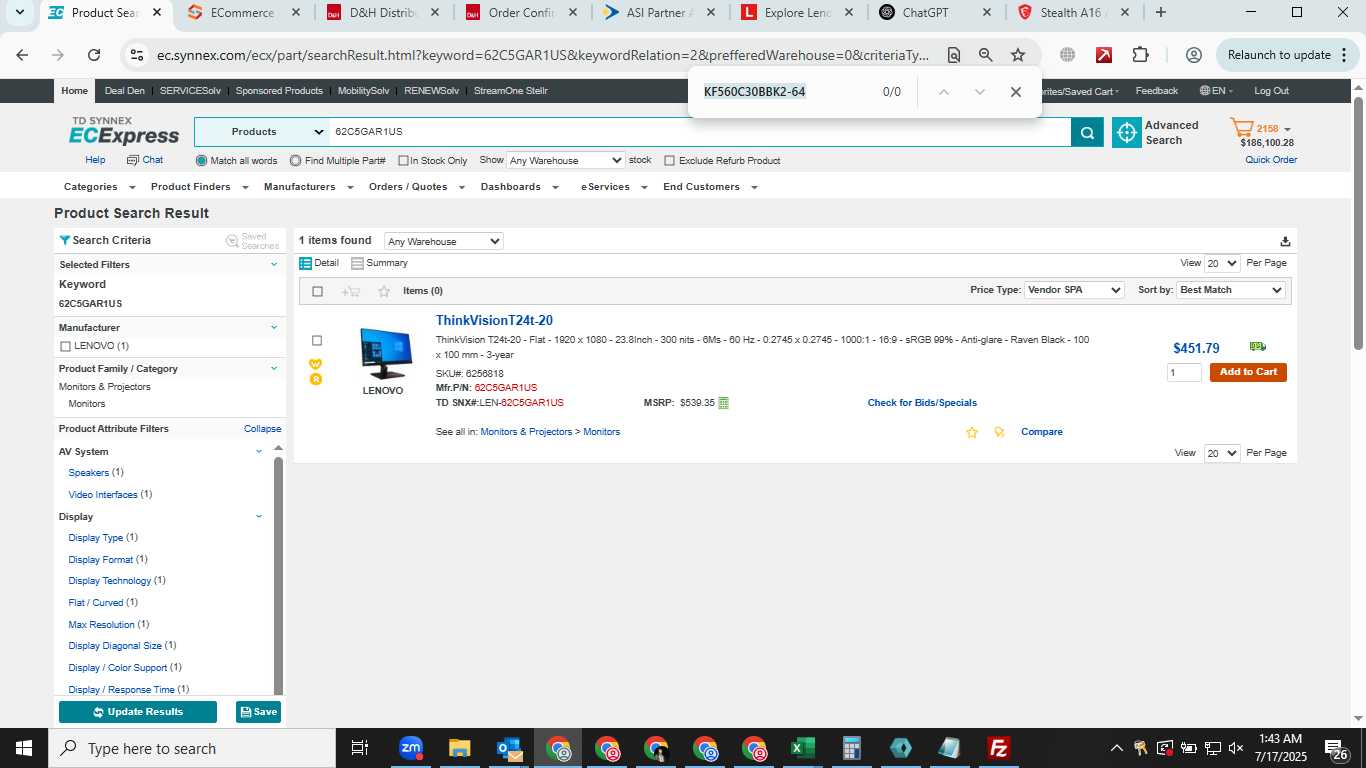Switch to Summary view icon
Image resolution: width=1366 pixels, height=768 pixels.
(x=357, y=263)
